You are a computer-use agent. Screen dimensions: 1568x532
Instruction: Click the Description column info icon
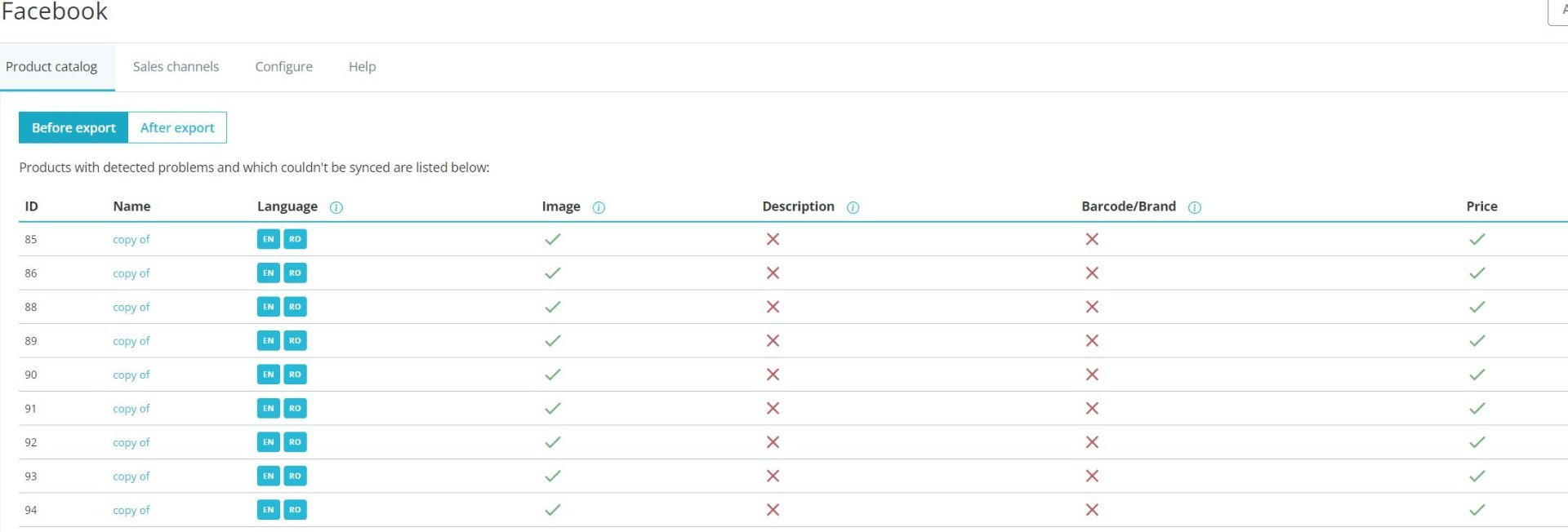(853, 207)
